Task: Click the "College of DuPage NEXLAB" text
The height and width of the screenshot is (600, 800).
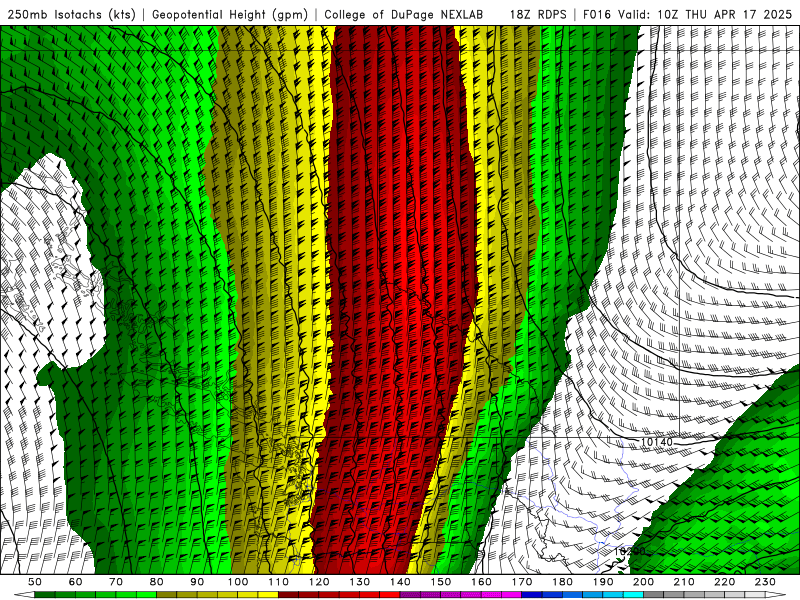Action: pyautogui.click(x=404, y=14)
